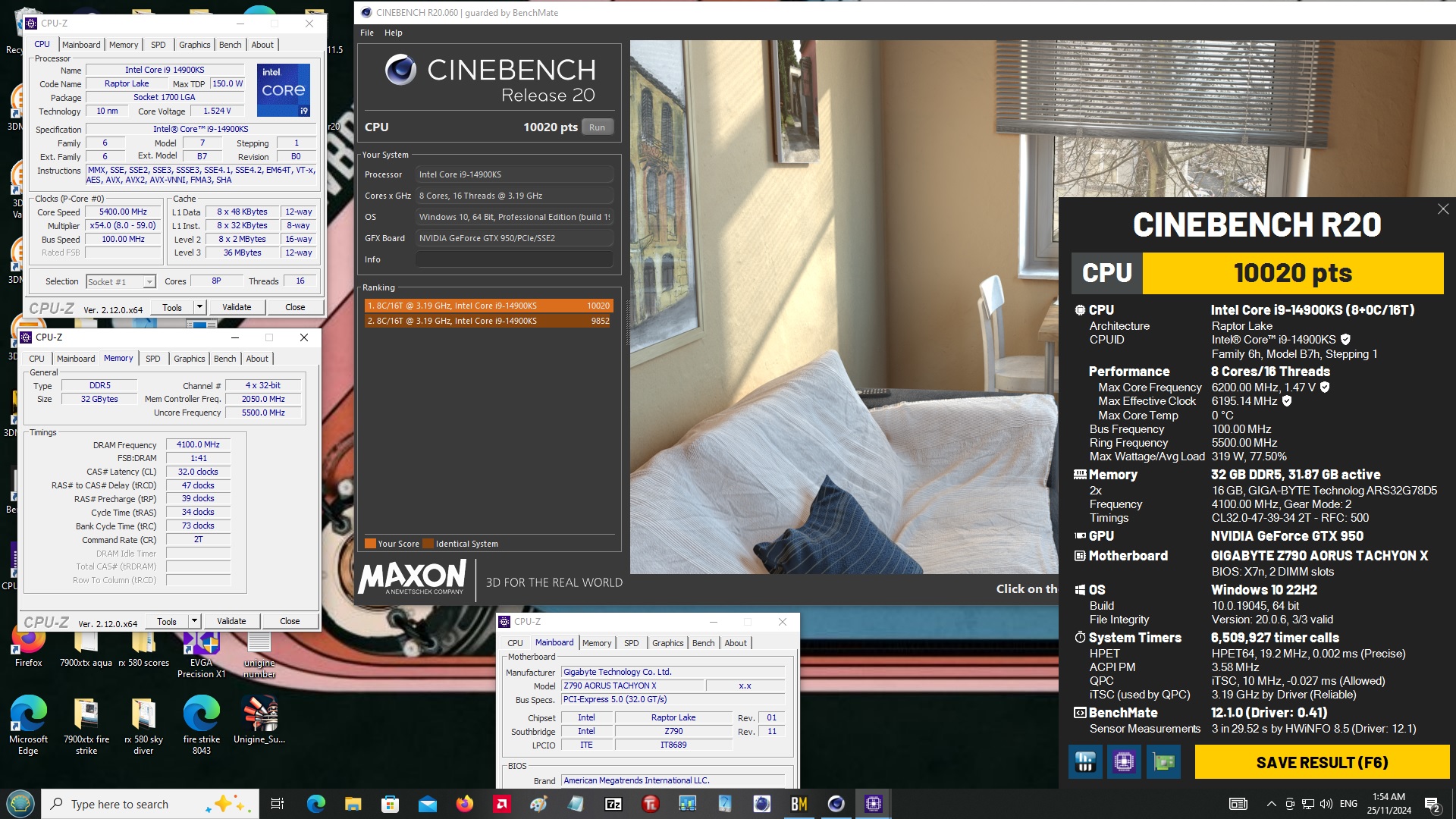Click Tools button in top CPU-Z window
This screenshot has width=1456, height=819.
coord(172,307)
